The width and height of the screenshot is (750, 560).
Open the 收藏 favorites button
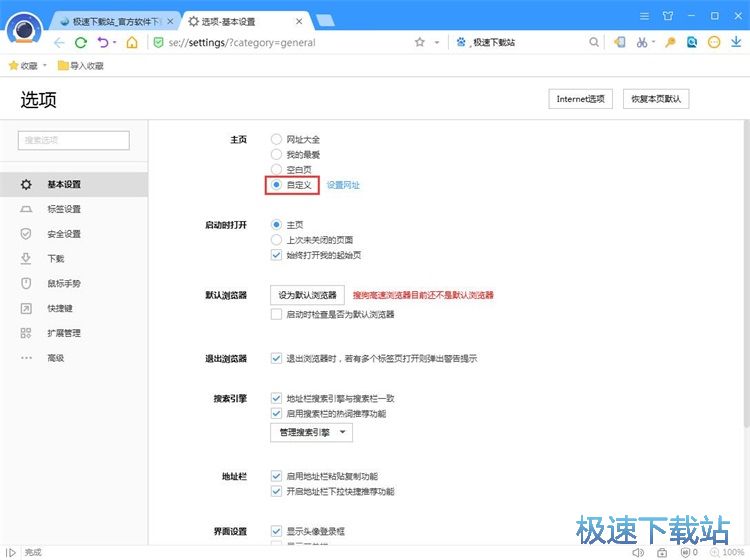tap(23, 66)
